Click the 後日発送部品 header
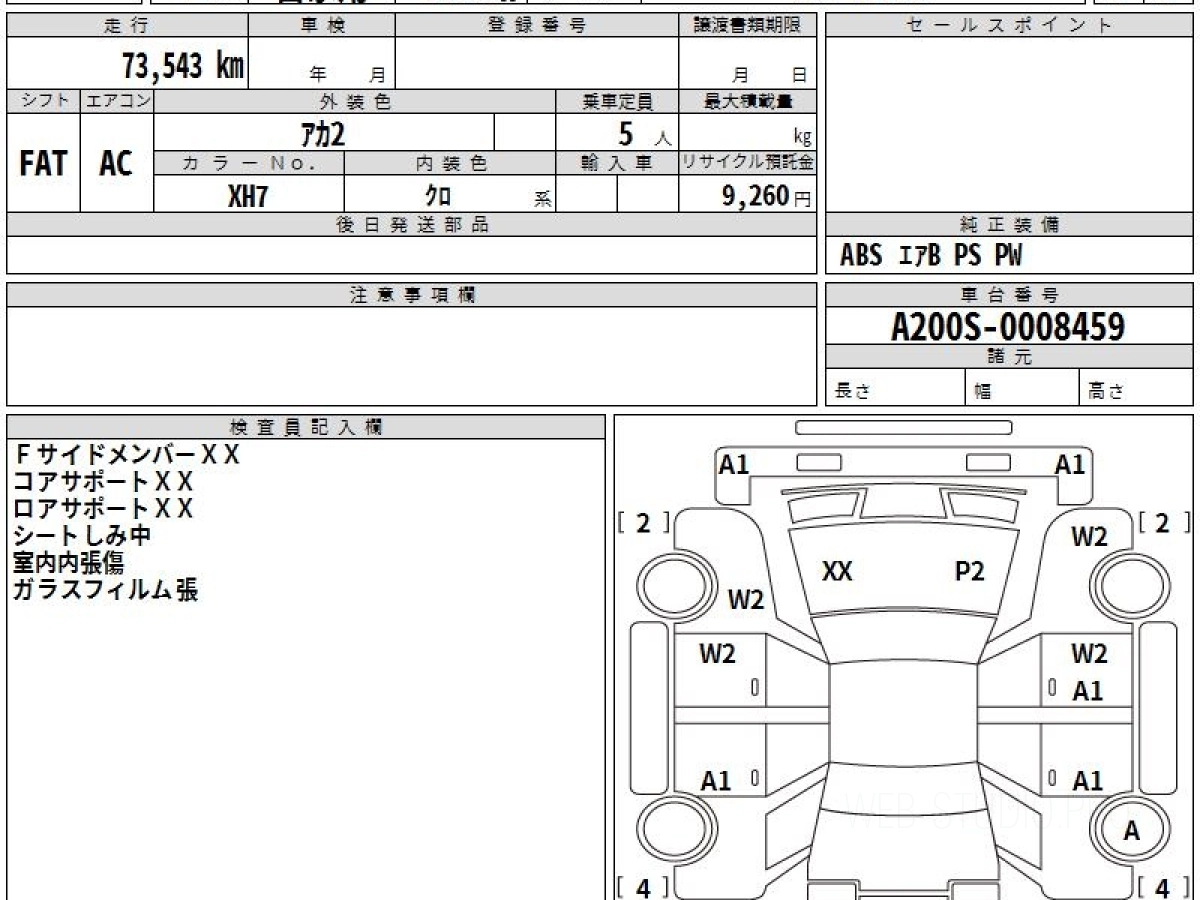Viewport: 1200px width, 900px height. 412,225
